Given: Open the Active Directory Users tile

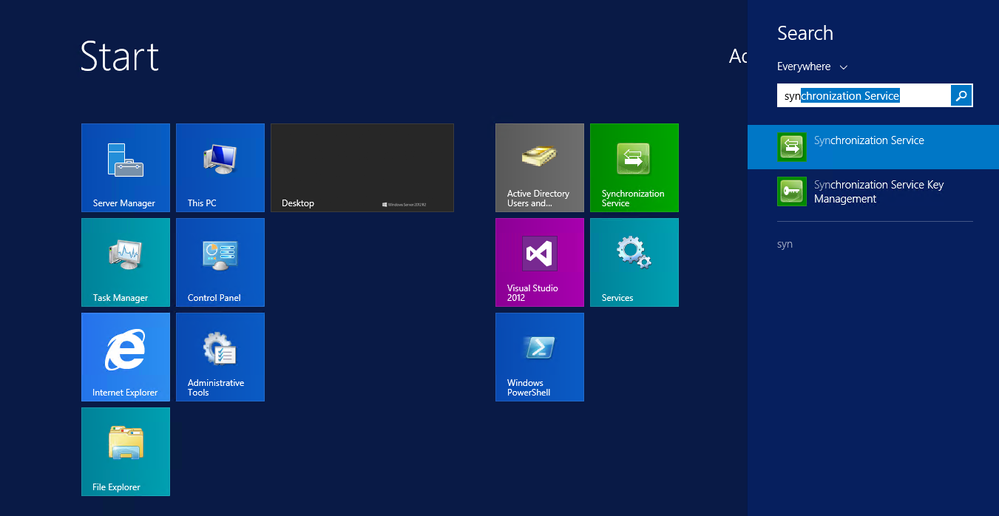Looking at the screenshot, I should (x=540, y=168).
